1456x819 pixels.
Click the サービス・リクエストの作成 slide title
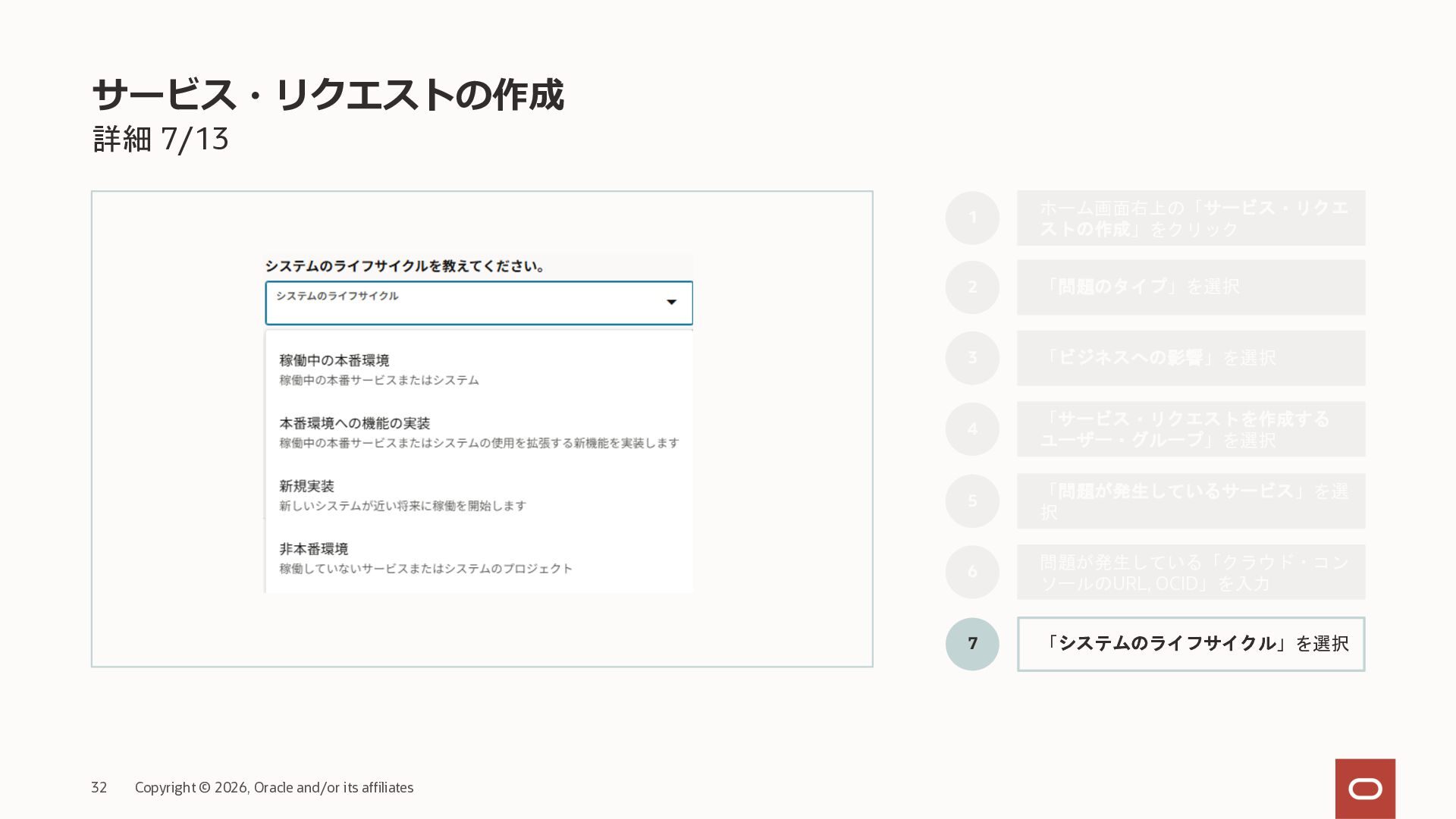(328, 96)
